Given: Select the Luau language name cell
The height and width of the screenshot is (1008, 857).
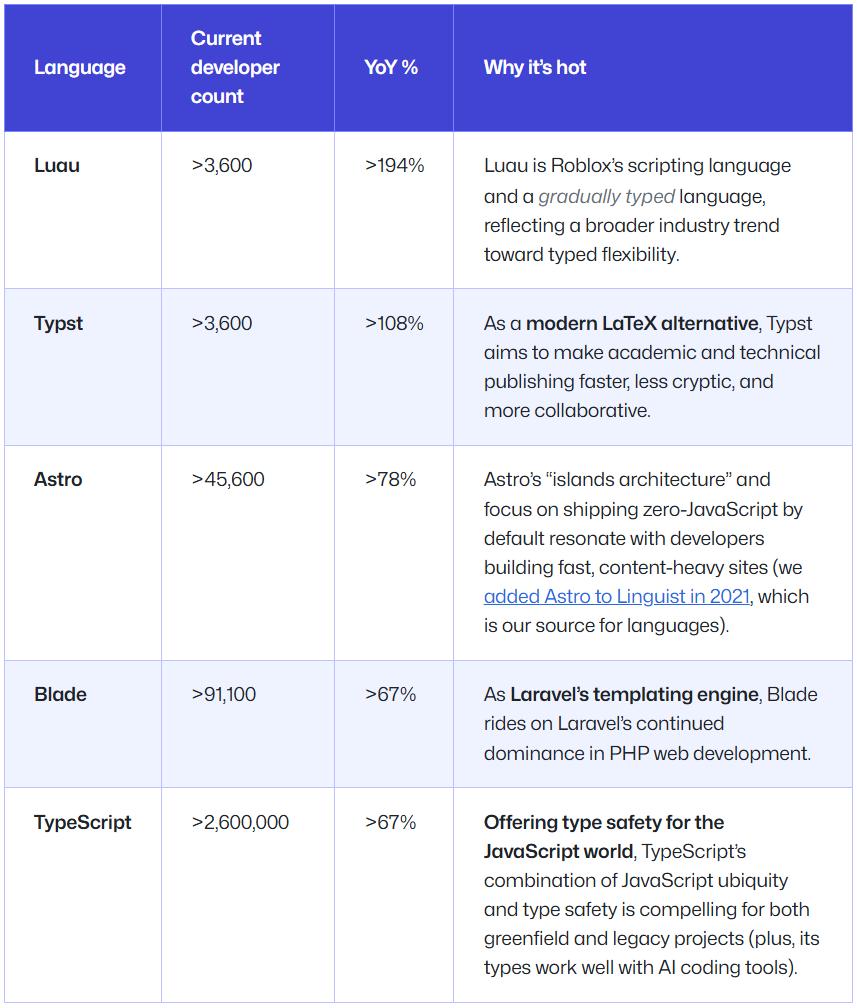Looking at the screenshot, I should pos(57,166).
